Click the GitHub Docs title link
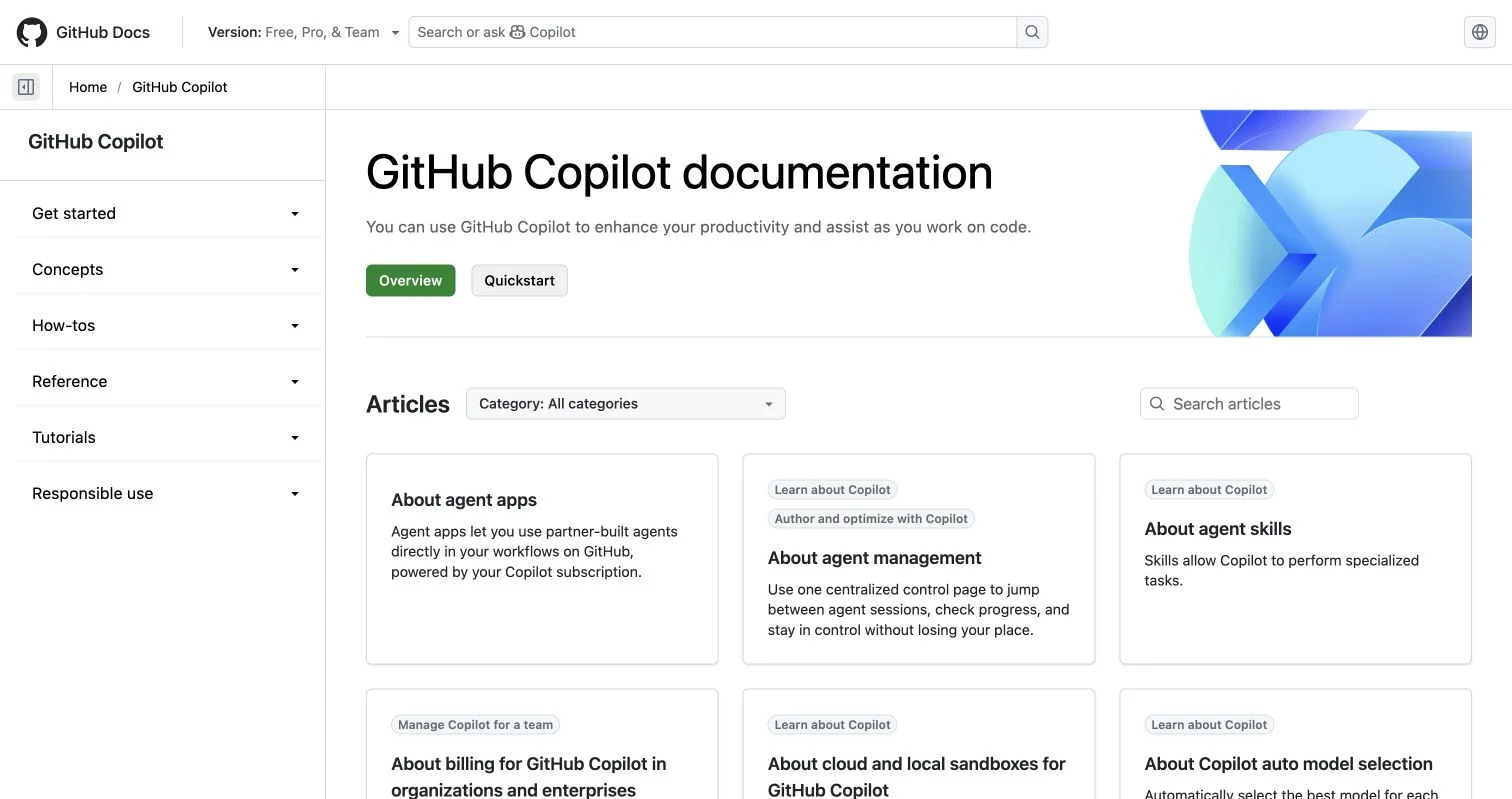 click(x=103, y=32)
